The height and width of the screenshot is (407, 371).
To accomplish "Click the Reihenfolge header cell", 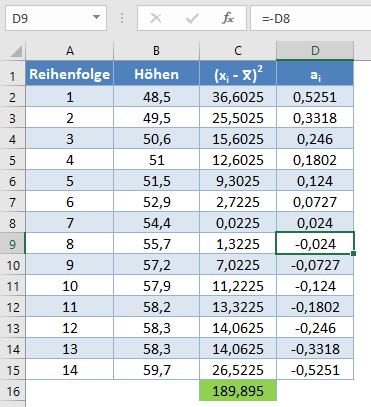I will pos(69,74).
